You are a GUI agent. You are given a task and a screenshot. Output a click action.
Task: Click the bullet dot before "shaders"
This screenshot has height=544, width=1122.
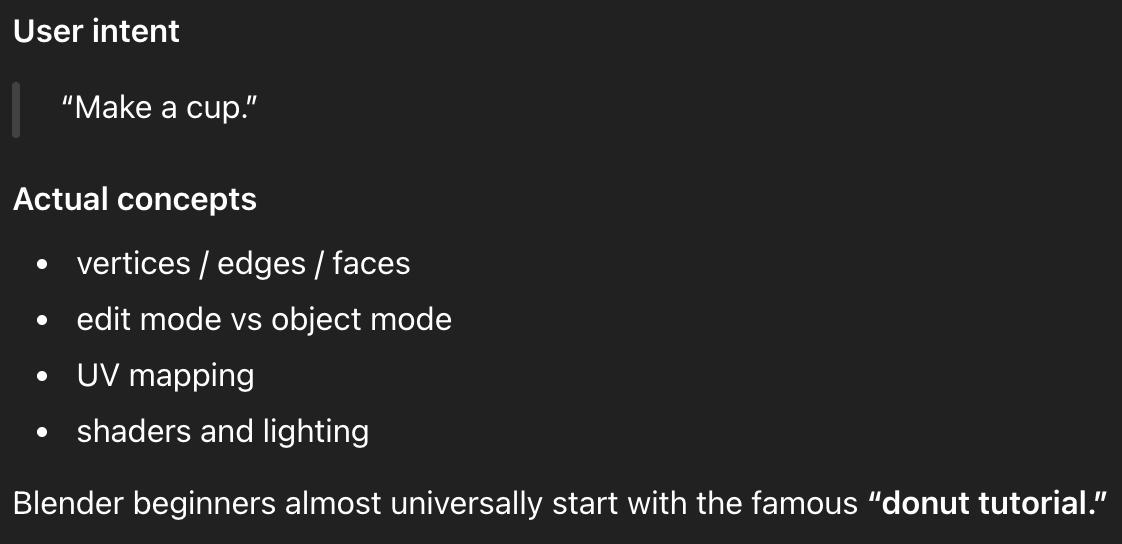pyautogui.click(x=42, y=433)
